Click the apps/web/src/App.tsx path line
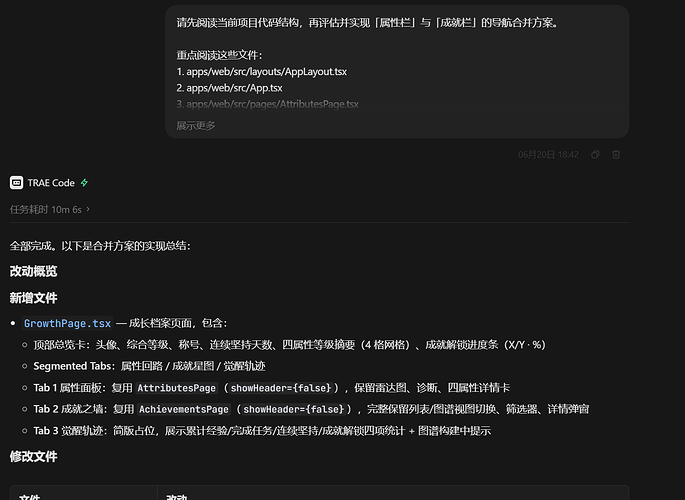This screenshot has height=500, width=685. pyautogui.click(x=229, y=88)
